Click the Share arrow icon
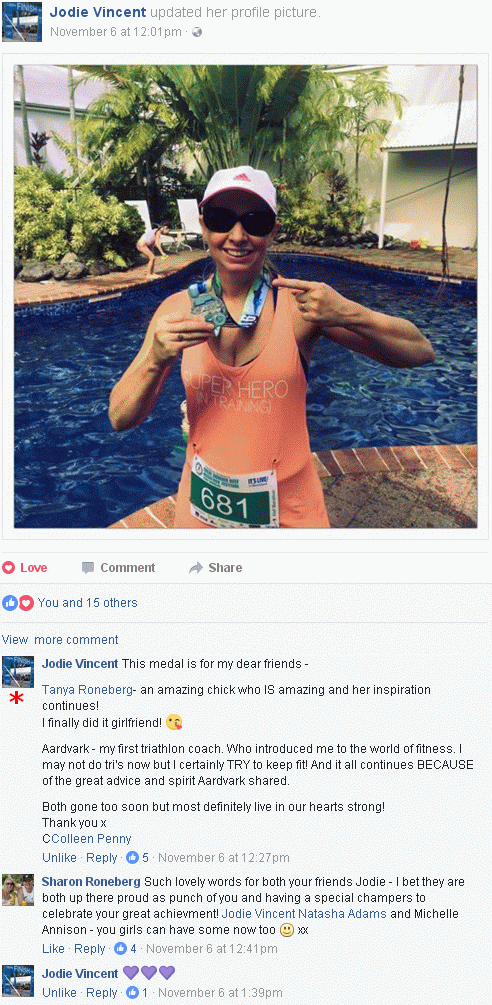492x1005 pixels. click(x=196, y=568)
